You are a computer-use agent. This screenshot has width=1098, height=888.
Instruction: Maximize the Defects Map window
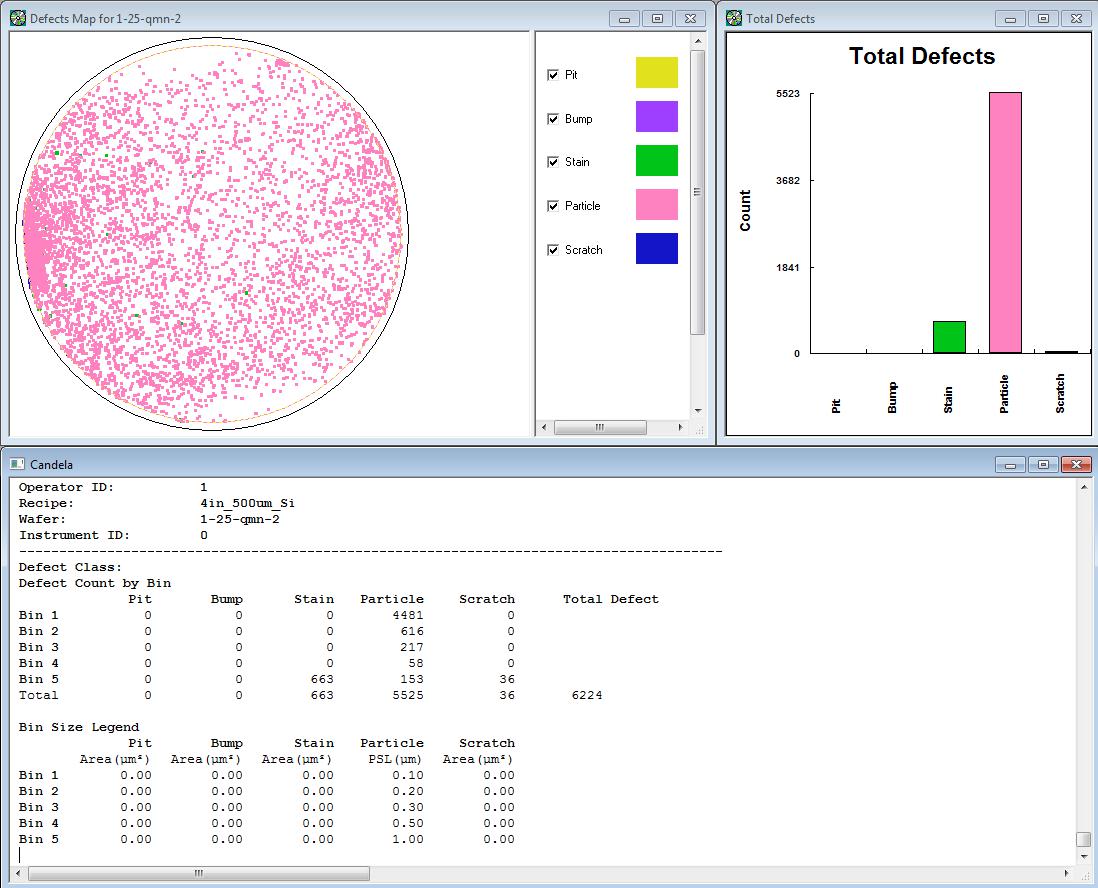[x=657, y=18]
